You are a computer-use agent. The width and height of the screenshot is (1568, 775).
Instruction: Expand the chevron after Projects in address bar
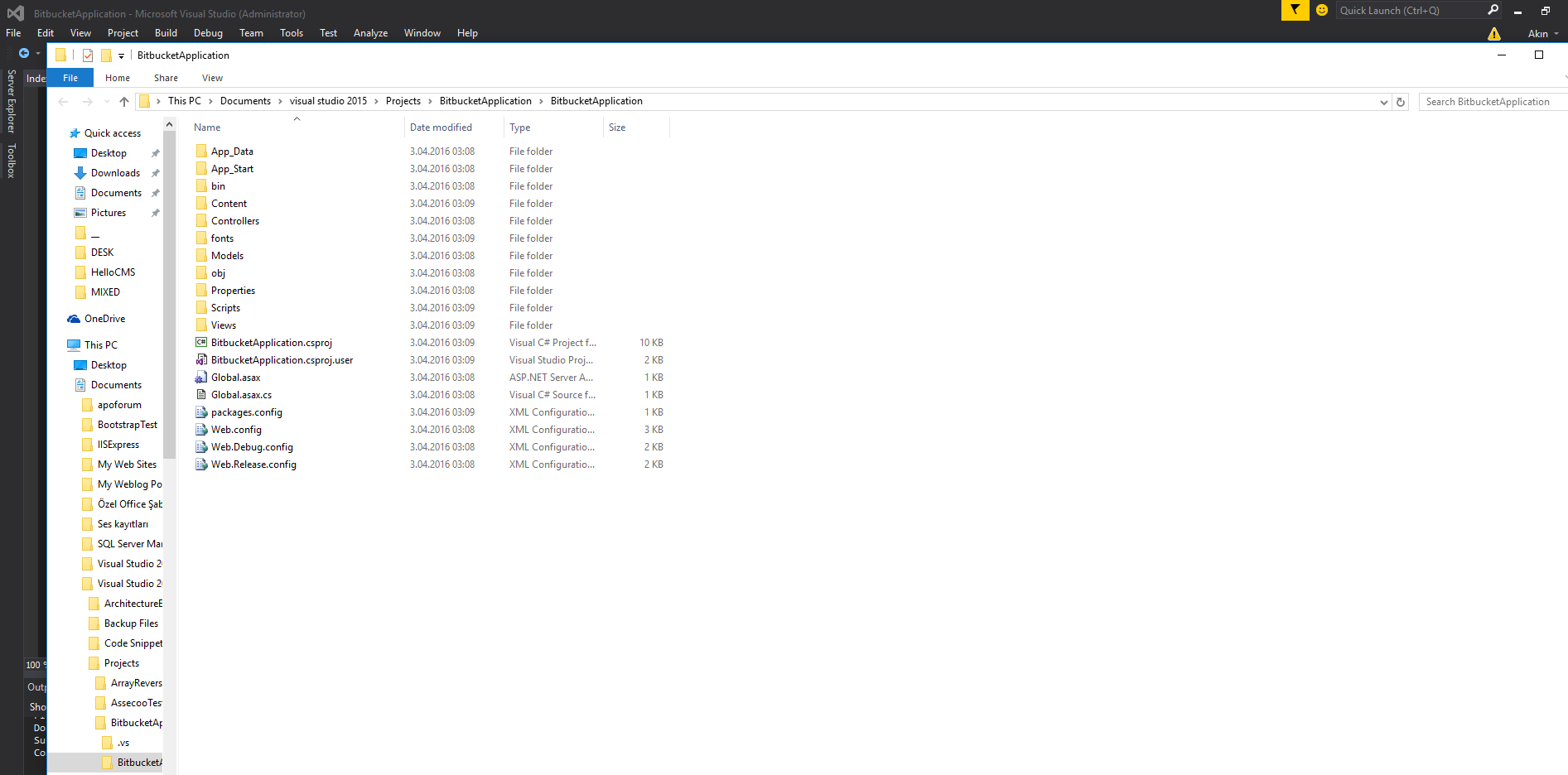coord(430,101)
